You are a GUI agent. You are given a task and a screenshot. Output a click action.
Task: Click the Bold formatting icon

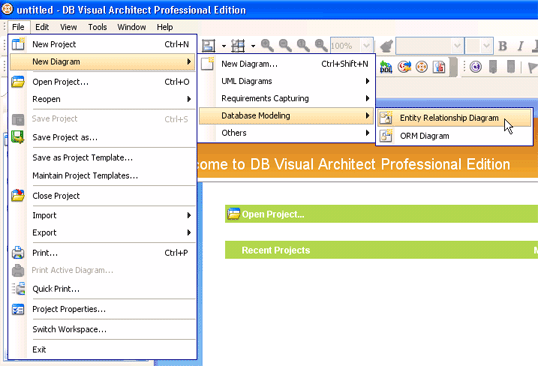pos(503,46)
